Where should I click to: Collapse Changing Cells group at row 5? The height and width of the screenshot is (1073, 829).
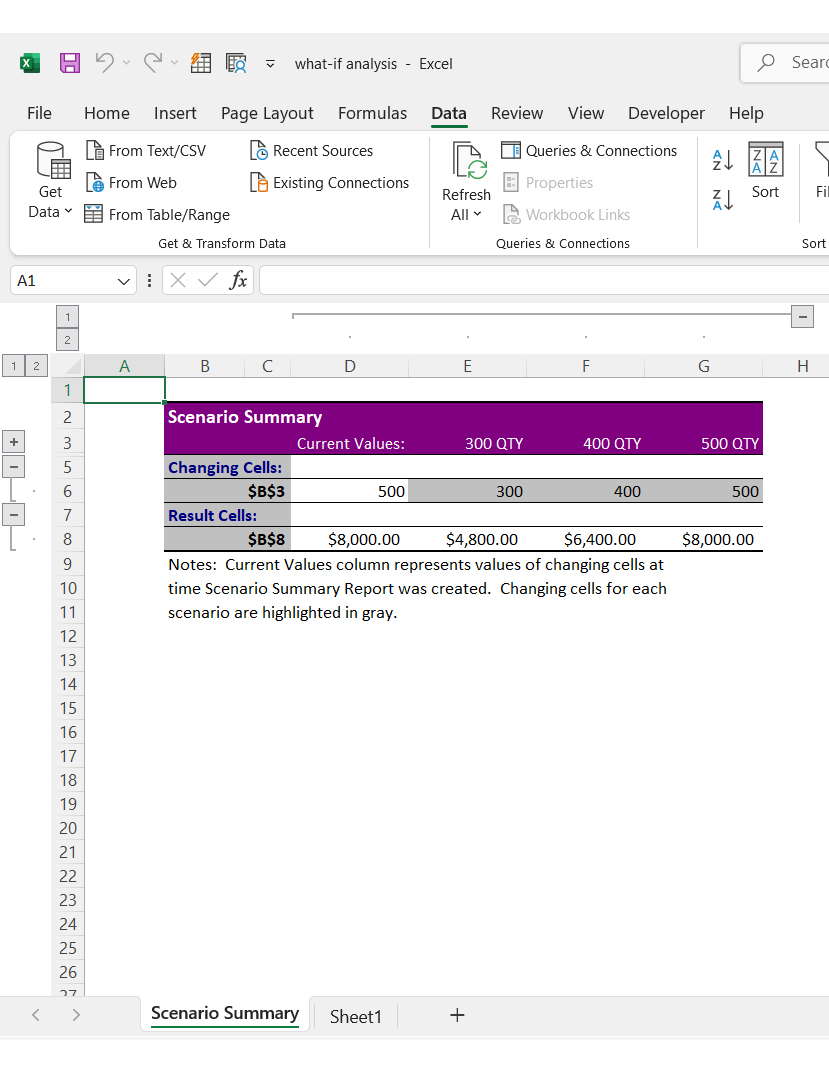tap(14, 467)
